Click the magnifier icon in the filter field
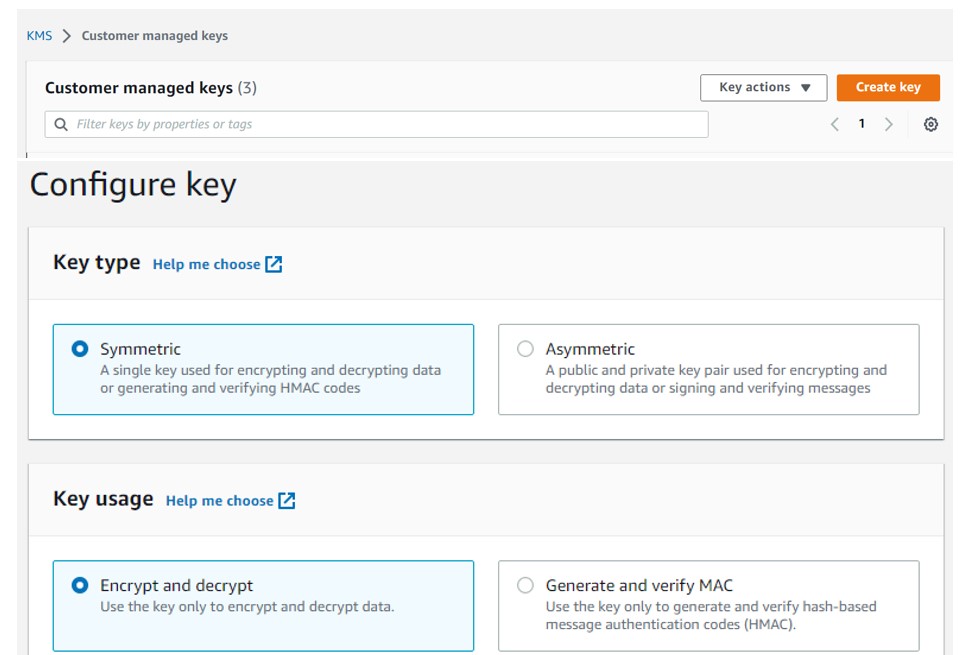The width and height of the screenshot is (966, 655). [58, 123]
